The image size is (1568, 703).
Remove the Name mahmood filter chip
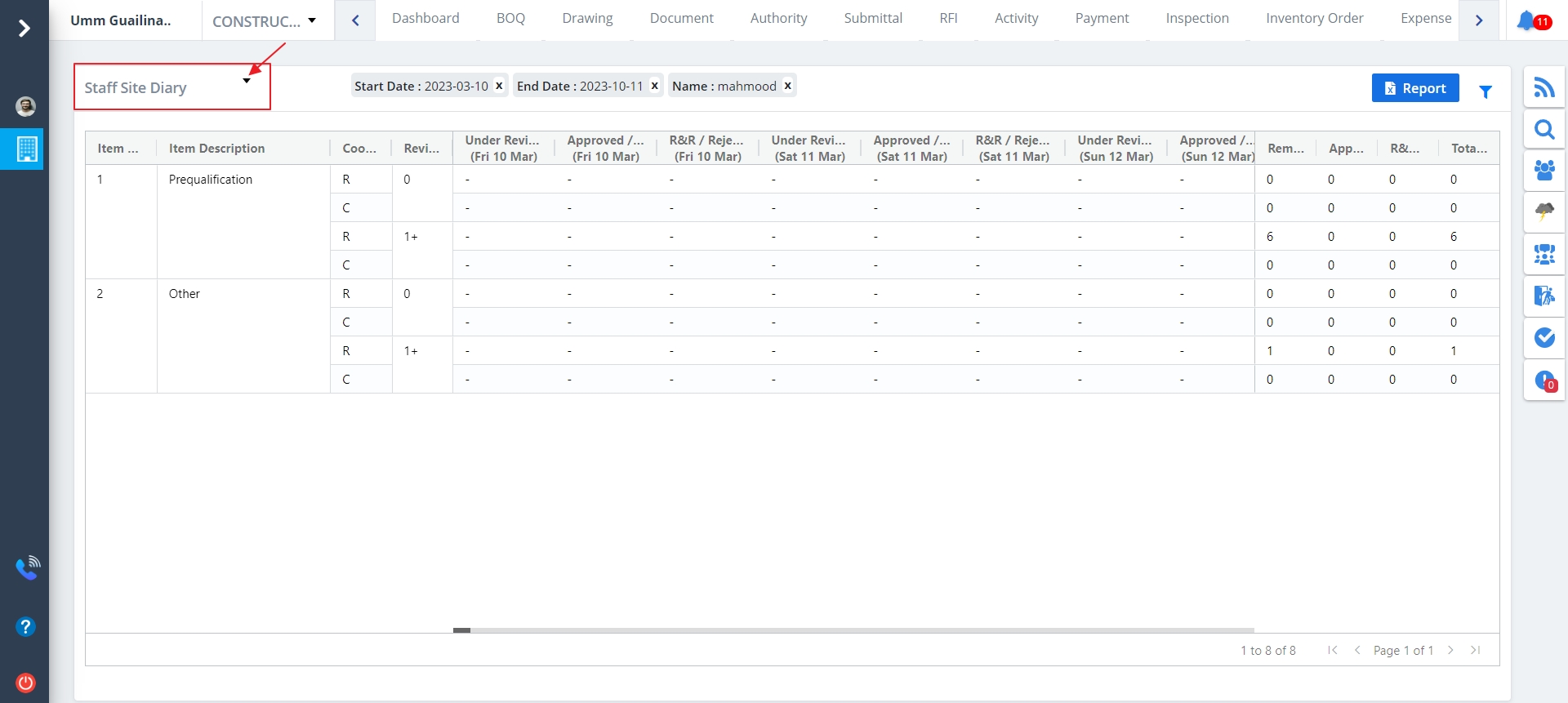point(787,86)
